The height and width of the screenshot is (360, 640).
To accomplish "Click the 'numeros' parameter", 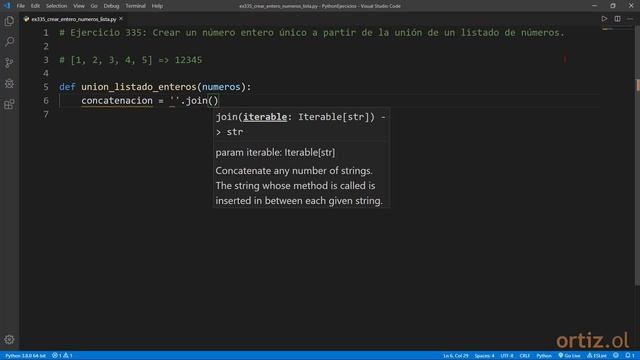I will click(x=221, y=87).
